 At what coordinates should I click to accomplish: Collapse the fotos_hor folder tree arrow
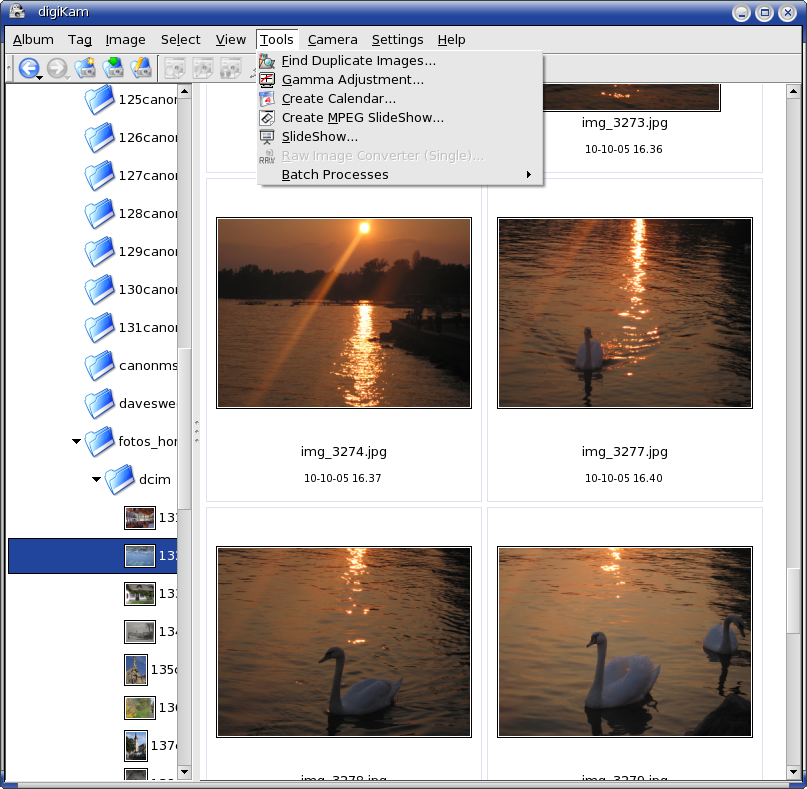(x=76, y=441)
